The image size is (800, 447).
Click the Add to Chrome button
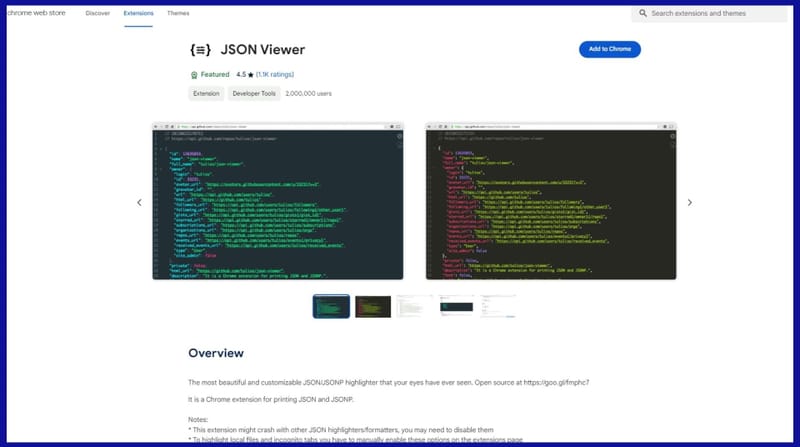point(609,49)
